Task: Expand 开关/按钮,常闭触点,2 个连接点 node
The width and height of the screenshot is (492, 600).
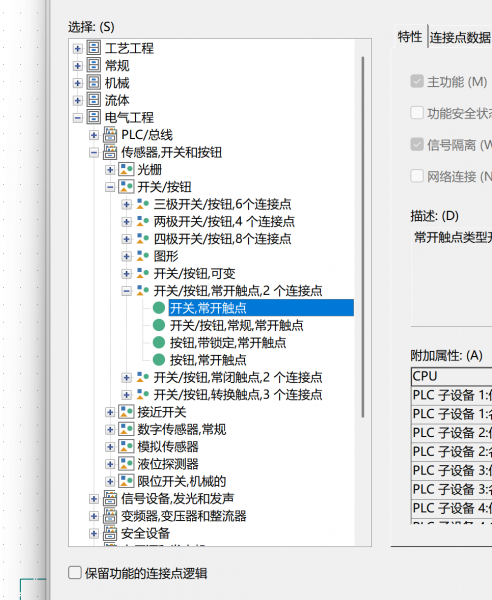Action: (x=126, y=378)
